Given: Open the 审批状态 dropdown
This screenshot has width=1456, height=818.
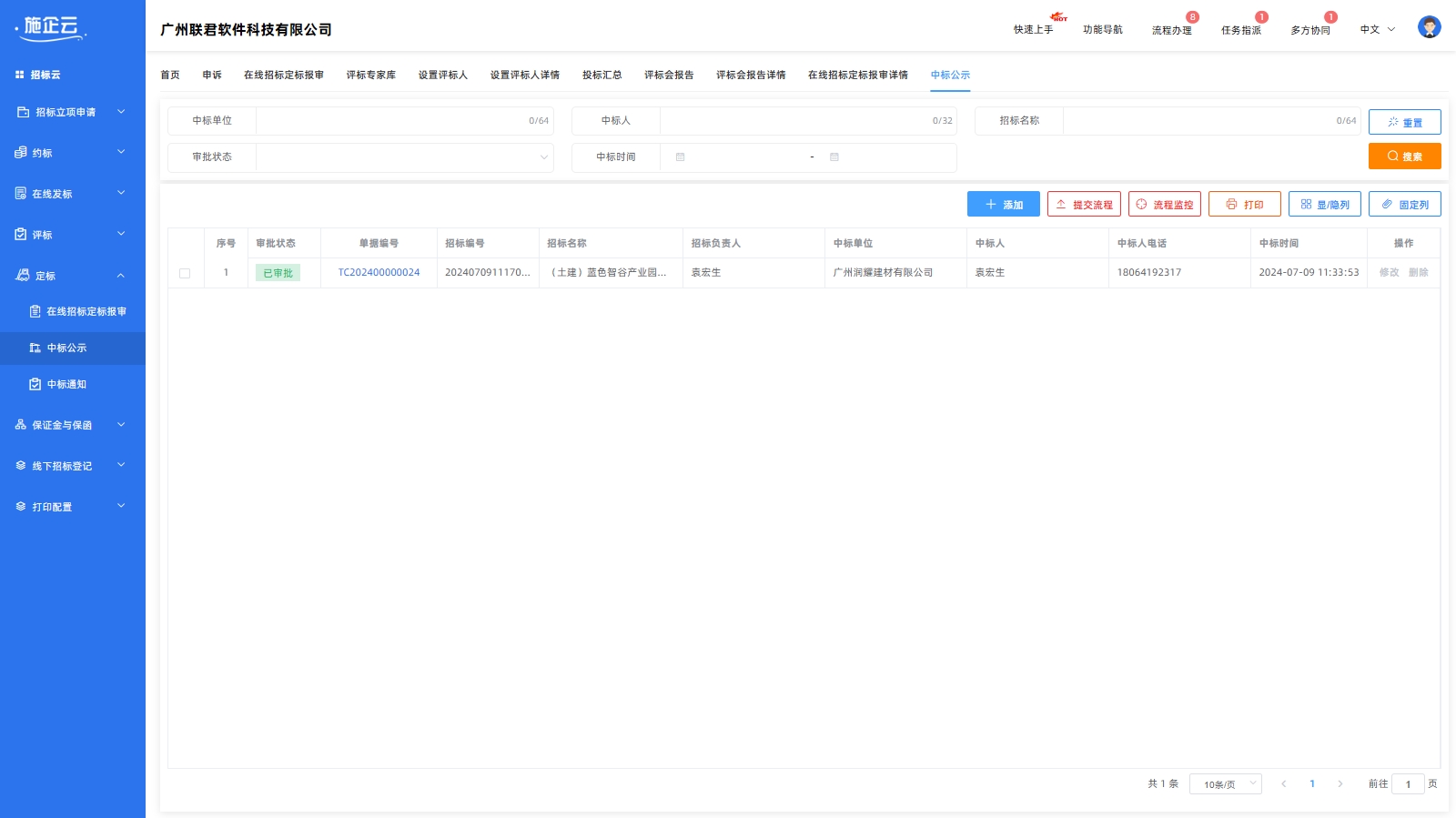Looking at the screenshot, I should (405, 157).
